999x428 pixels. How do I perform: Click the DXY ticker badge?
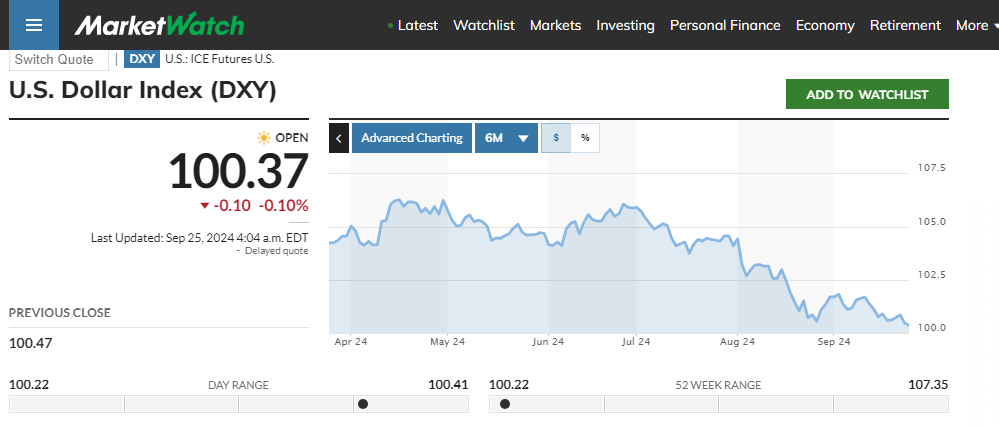point(142,59)
